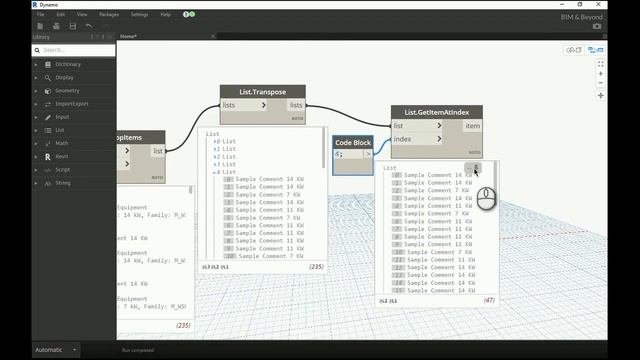Click the Pan mode arrows icon
Viewport: 640px width, 360px height.
click(600, 96)
